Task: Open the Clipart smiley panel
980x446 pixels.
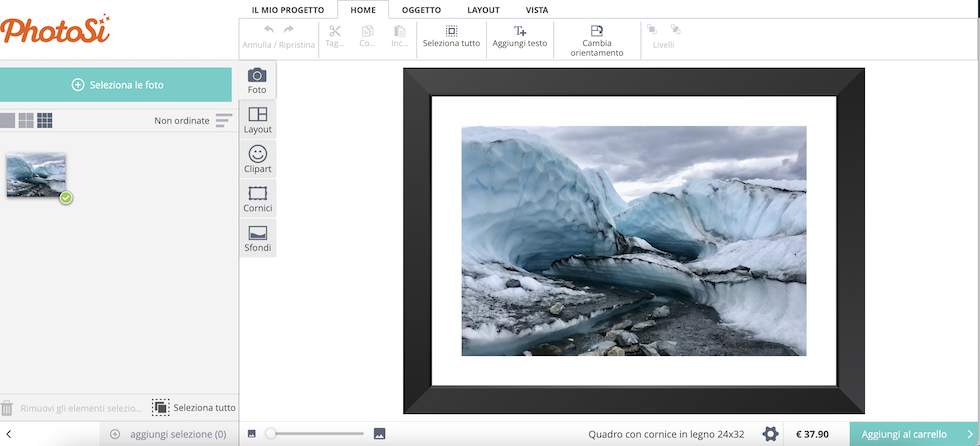Action: pos(257,160)
